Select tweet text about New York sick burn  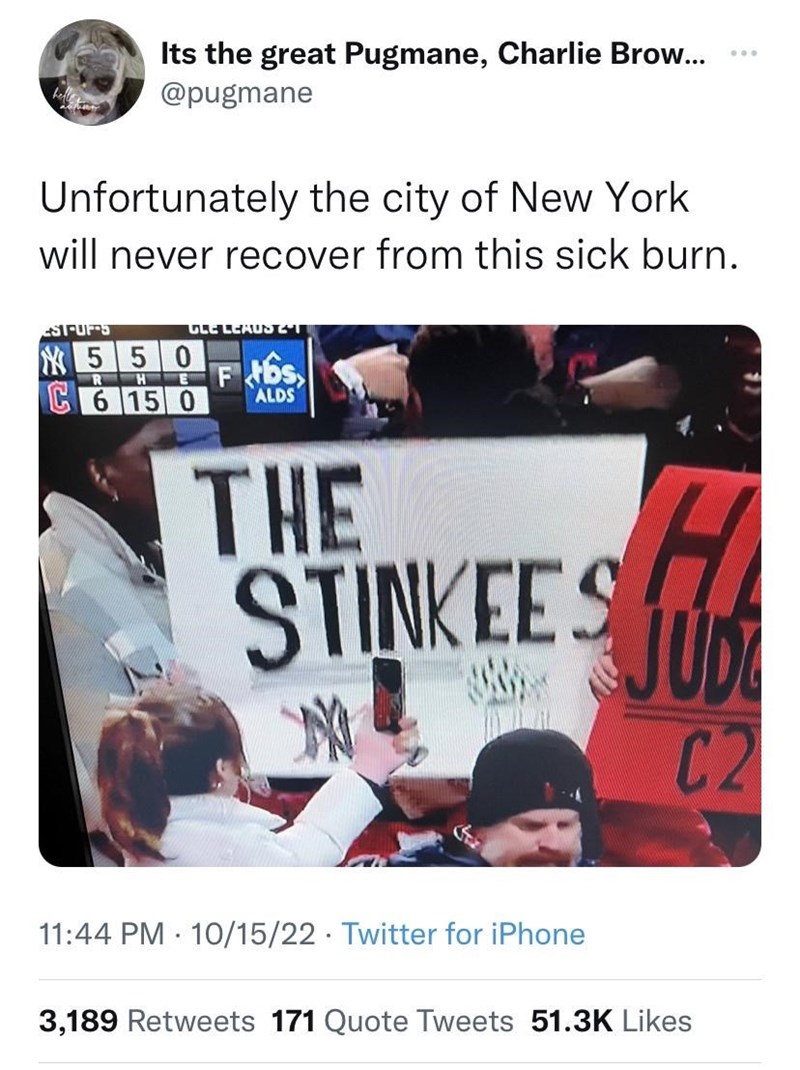click(x=389, y=227)
